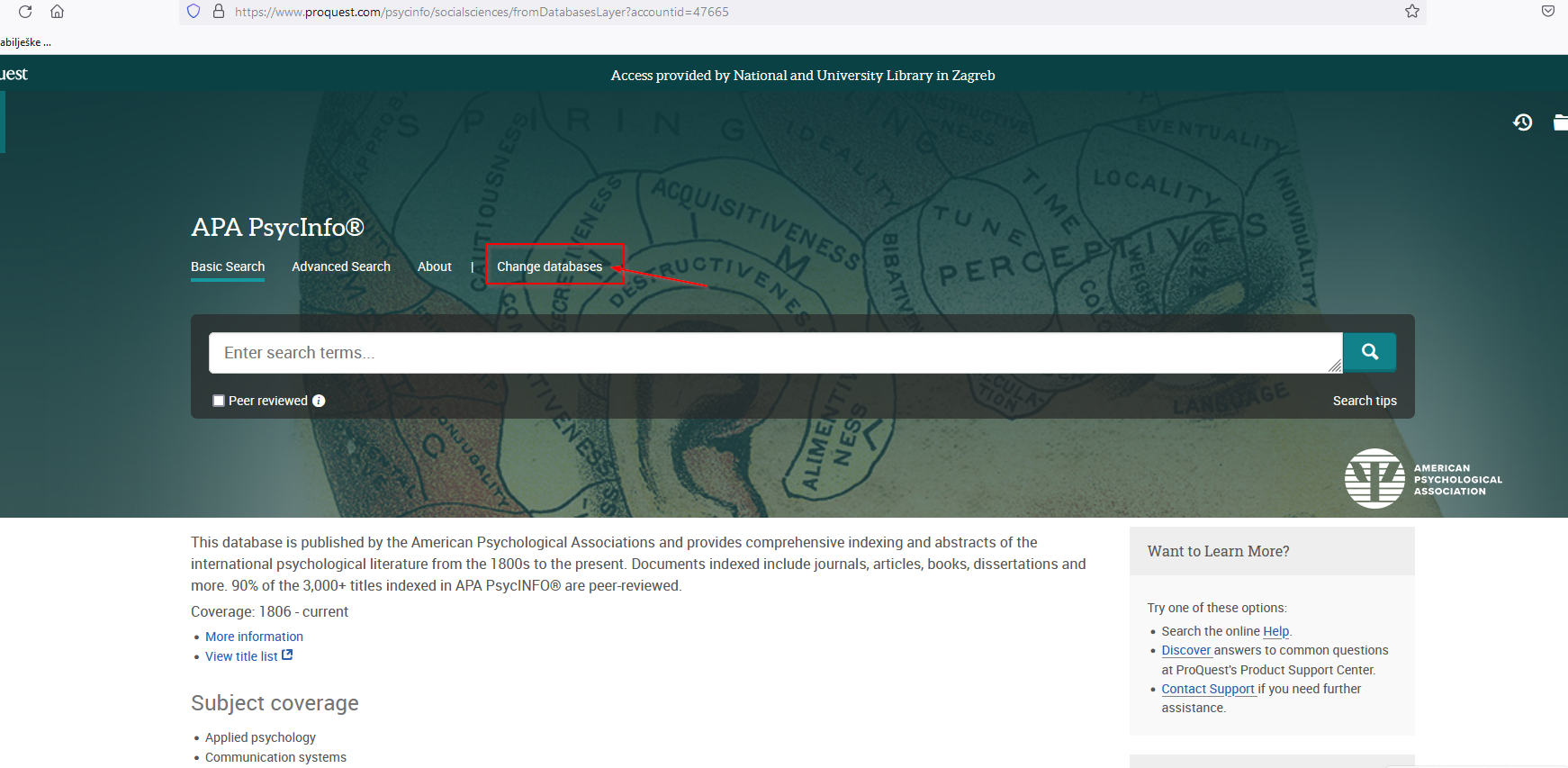View site security via the padlock icon
The width and height of the screenshot is (1568, 768).
tap(218, 12)
